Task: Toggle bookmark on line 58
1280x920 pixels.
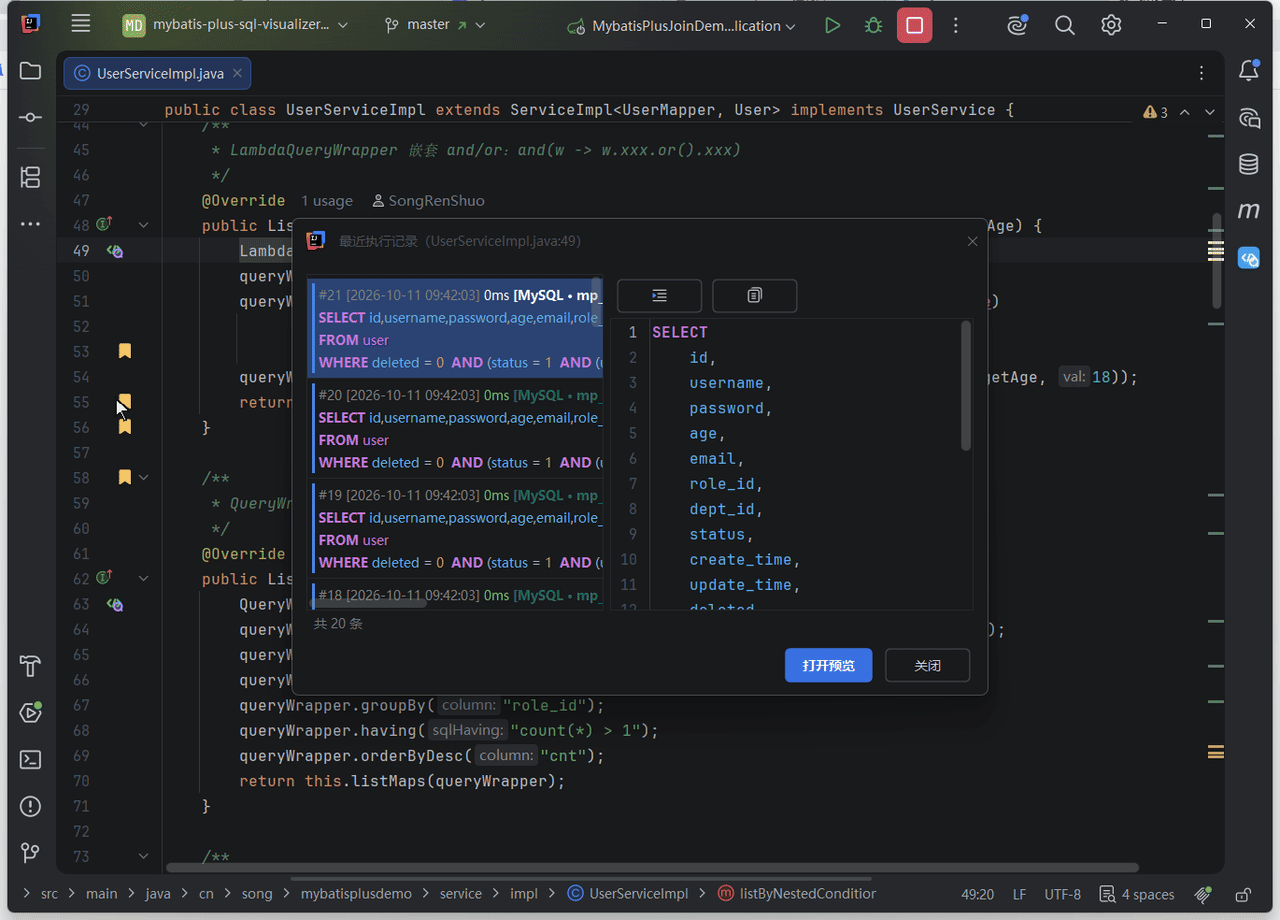Action: [x=125, y=477]
